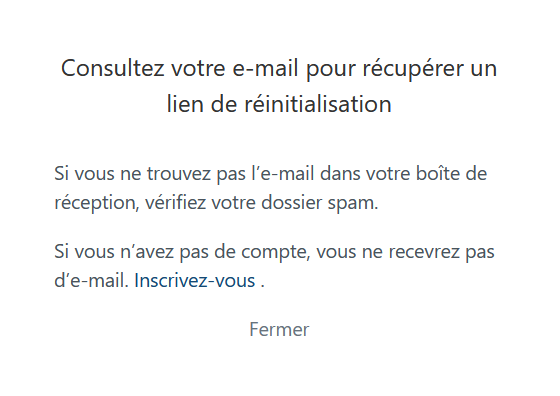Click the word "dossier" before "spam"
The height and width of the screenshot is (396, 560).
[292, 203]
